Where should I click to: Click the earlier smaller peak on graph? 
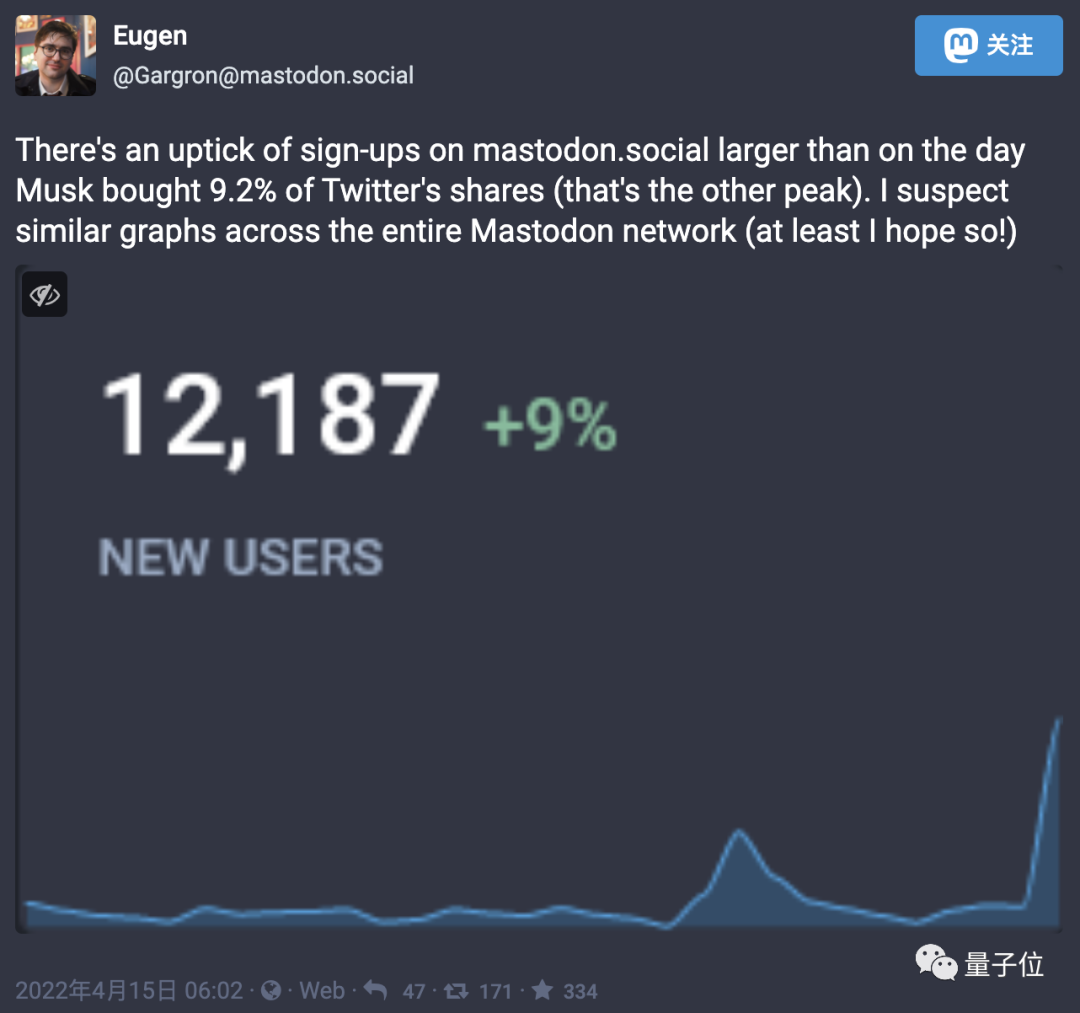(739, 833)
